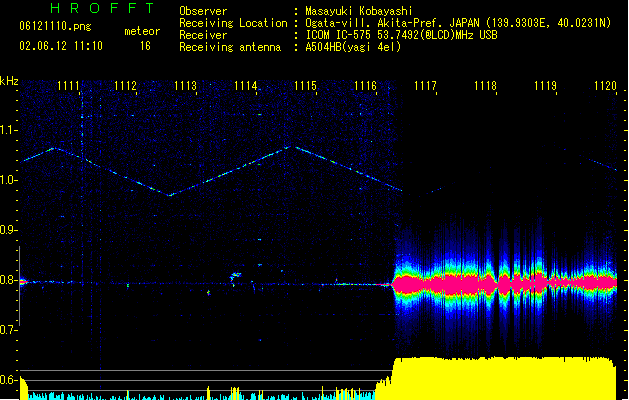Click time marker 1117
The image size is (629, 400).
(425, 86)
